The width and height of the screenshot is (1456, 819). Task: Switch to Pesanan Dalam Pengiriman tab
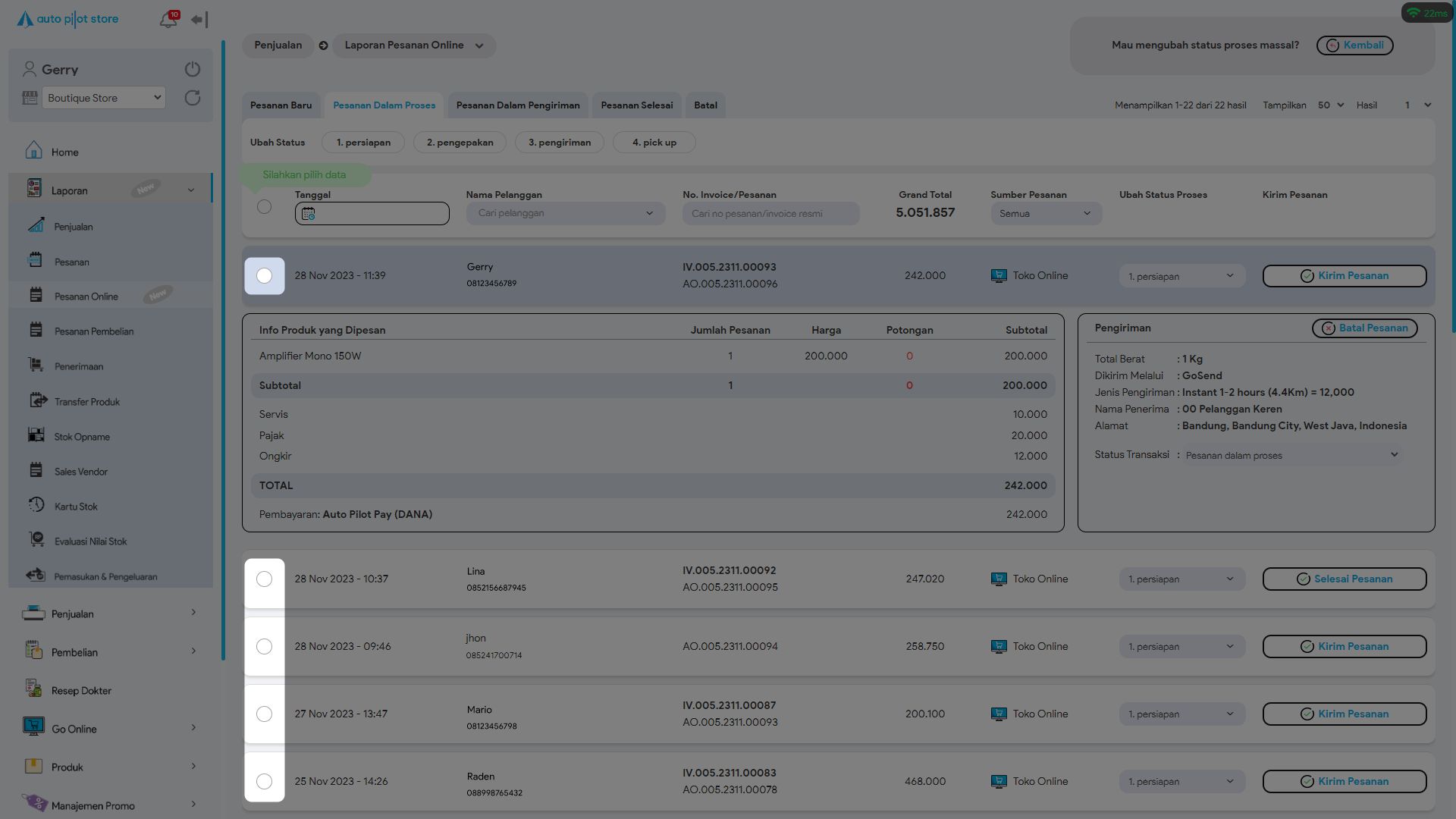click(518, 105)
